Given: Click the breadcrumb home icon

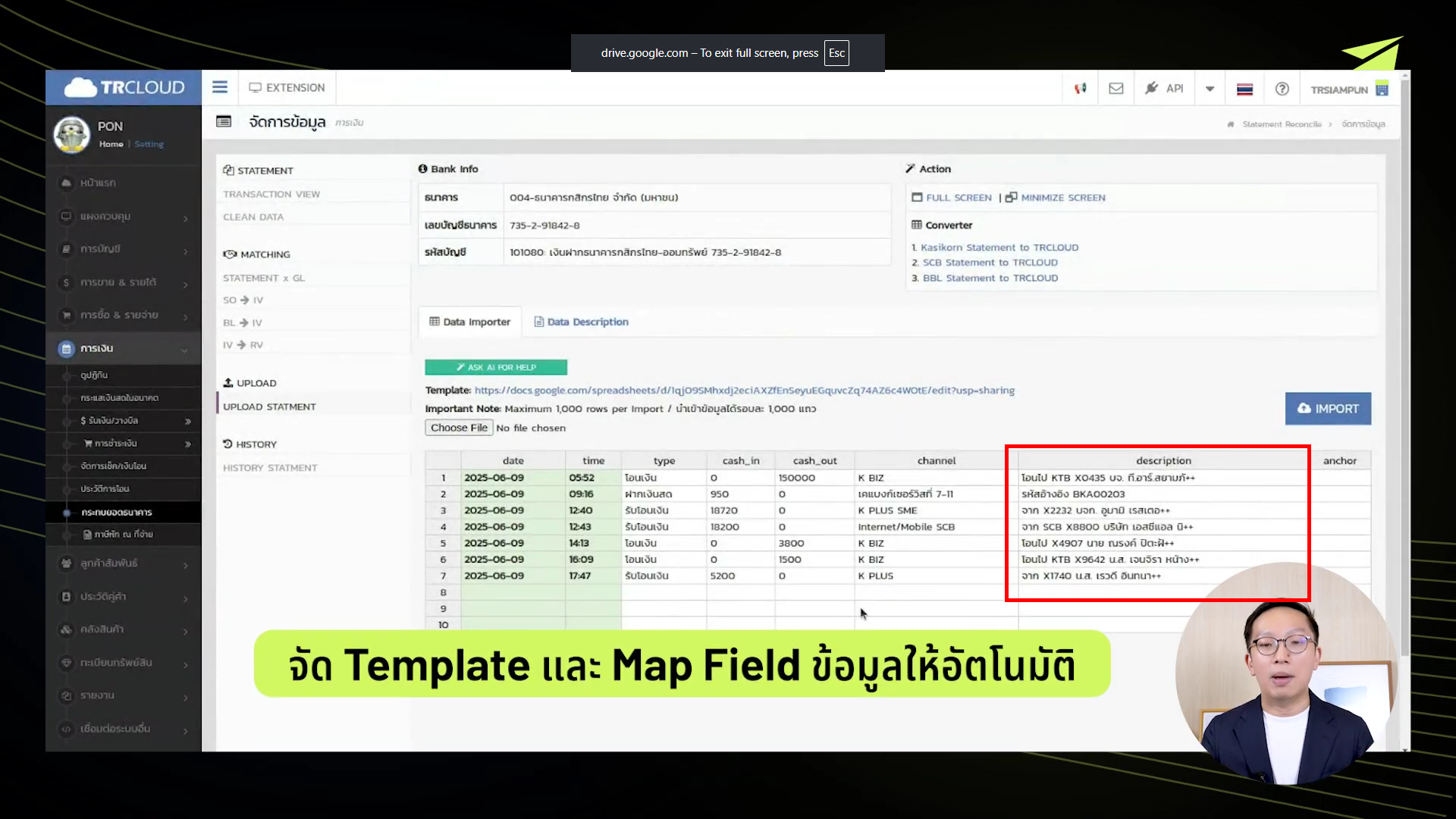Looking at the screenshot, I should tap(1231, 124).
